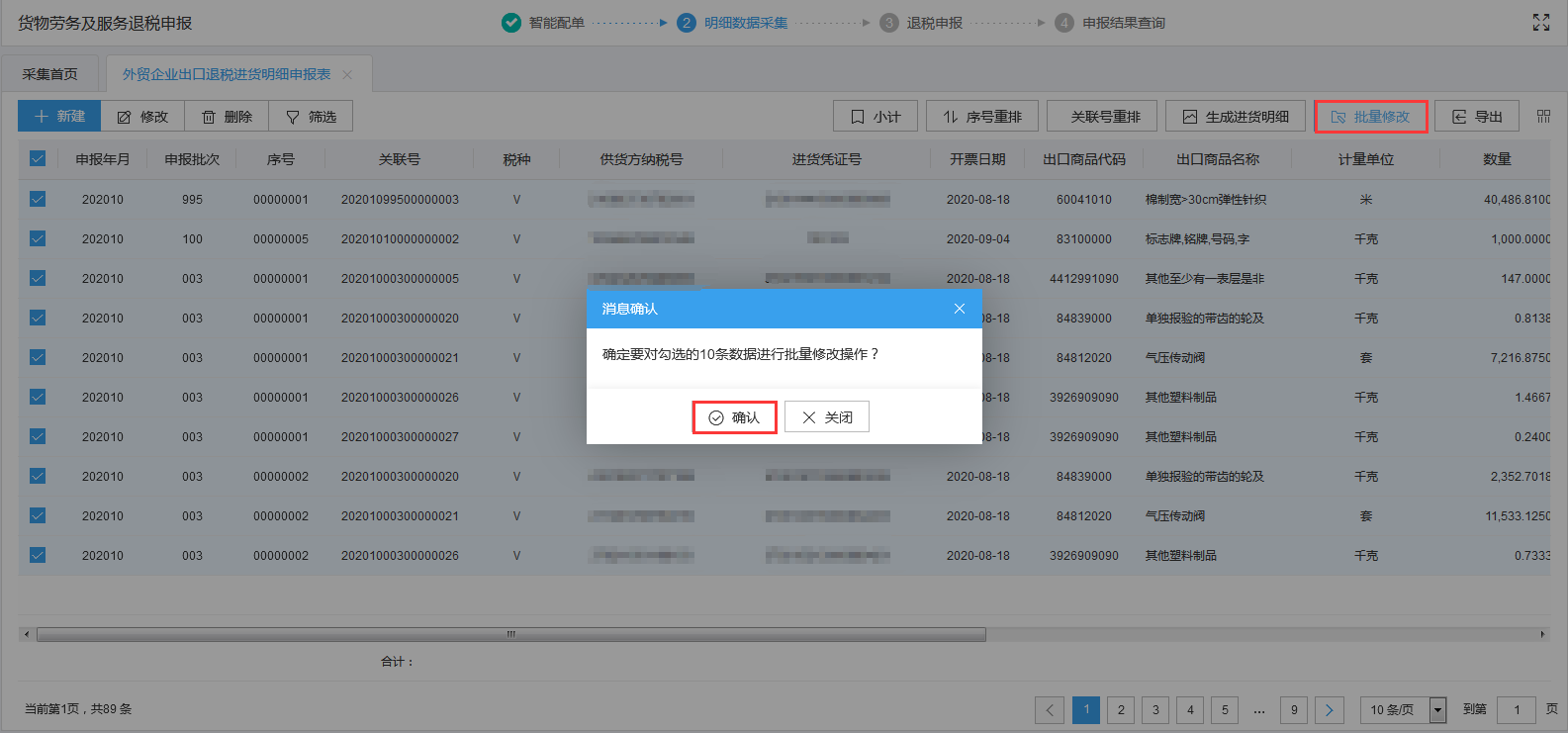1568x733 pixels.
Task: Click the 出口商品代码 column header
Action: [1084, 159]
